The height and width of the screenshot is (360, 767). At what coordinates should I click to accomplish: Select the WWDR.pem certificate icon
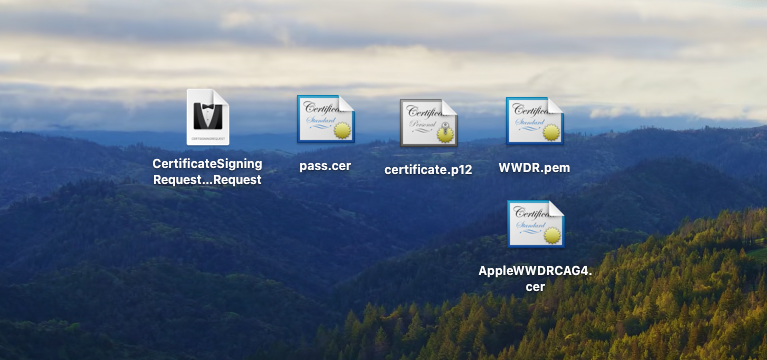(x=535, y=121)
